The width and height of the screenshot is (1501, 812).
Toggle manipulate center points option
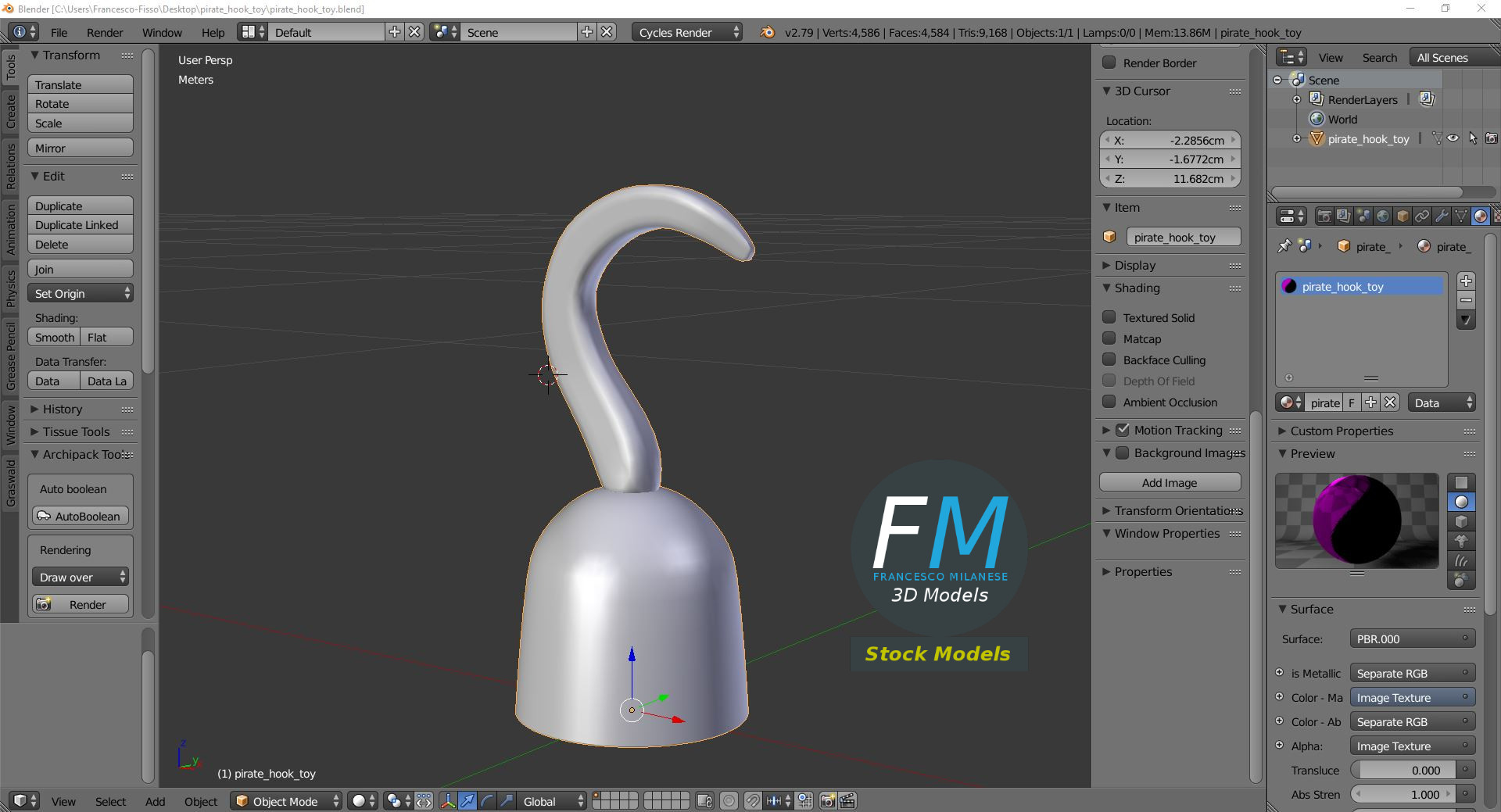(x=424, y=801)
